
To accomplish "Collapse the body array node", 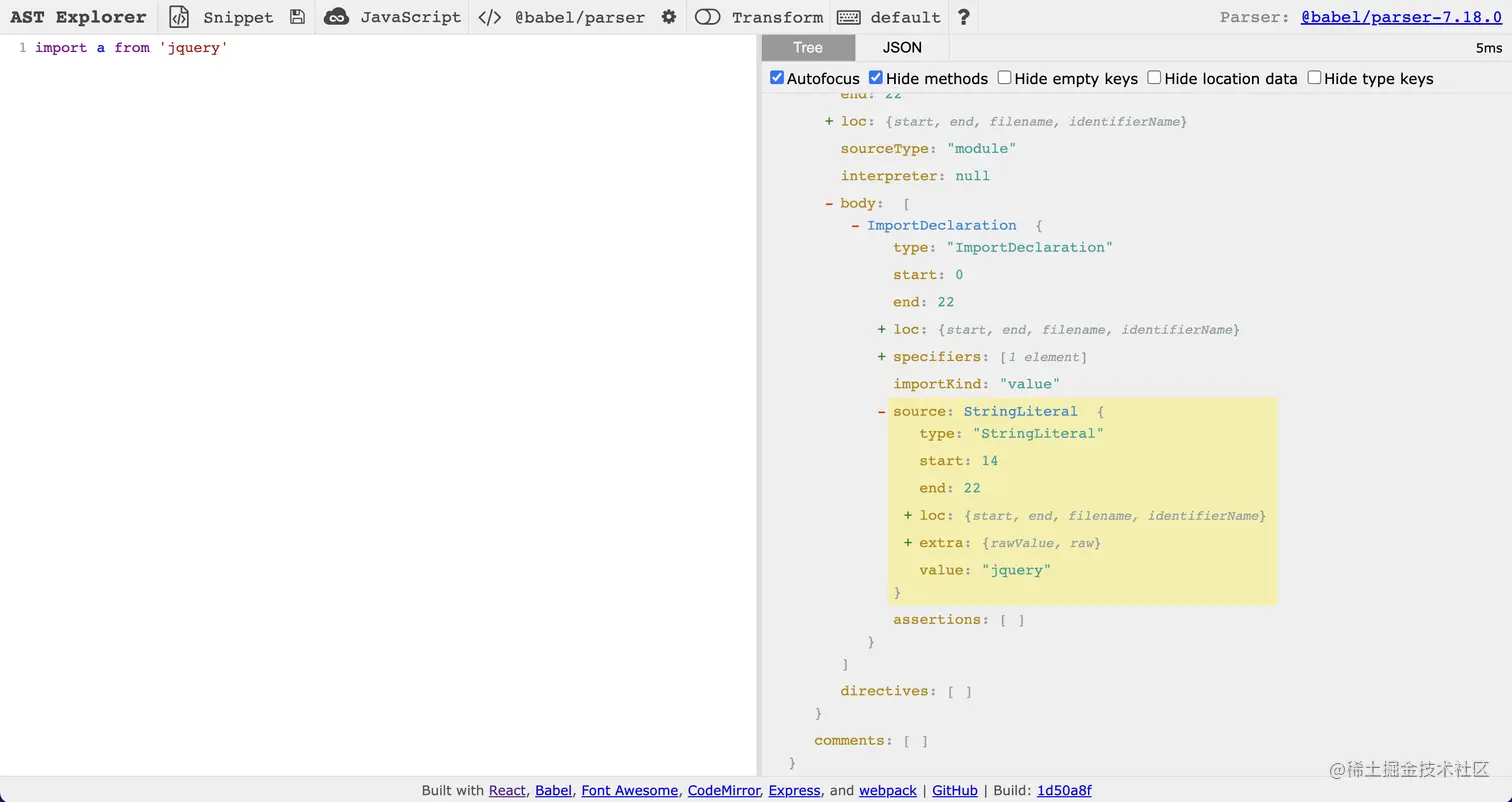I will click(x=829, y=203).
